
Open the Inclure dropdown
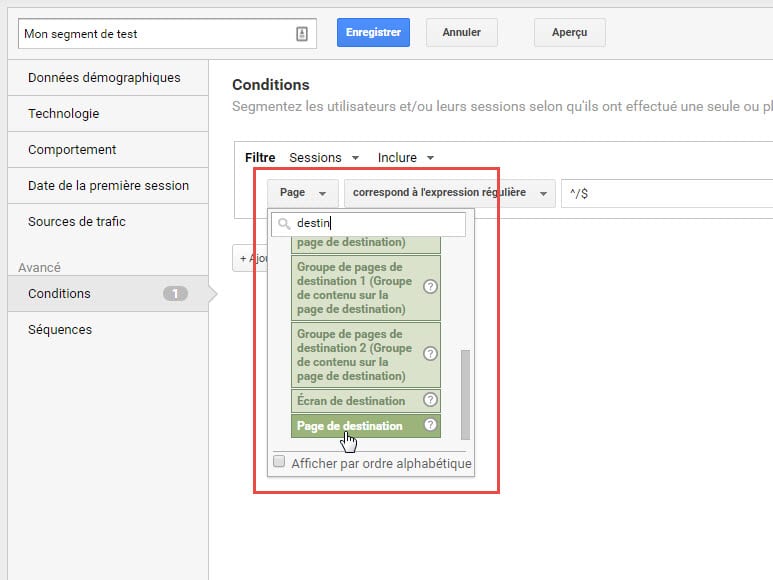click(x=405, y=157)
